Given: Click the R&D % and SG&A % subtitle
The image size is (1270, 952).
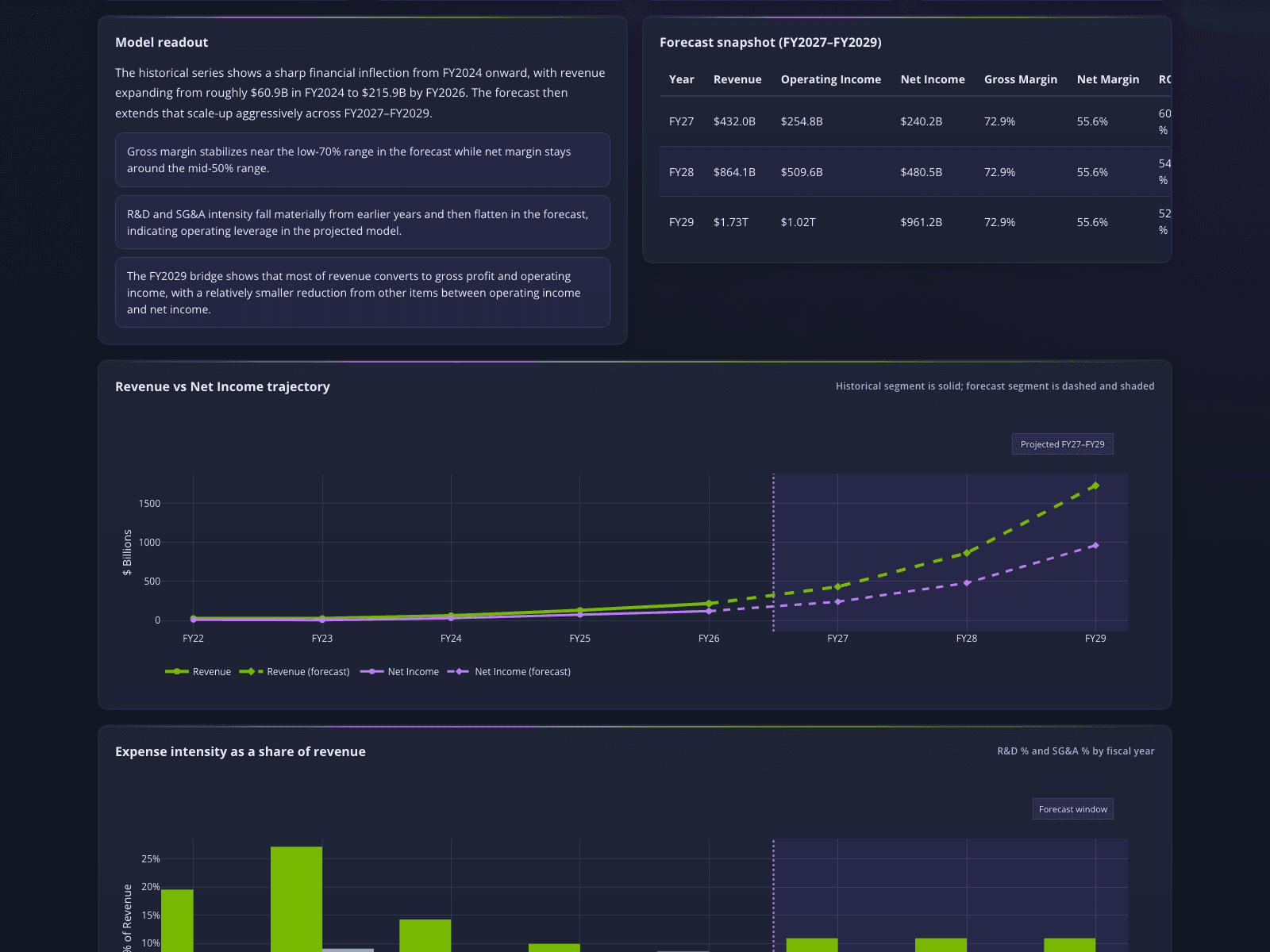Looking at the screenshot, I should pos(1076,751).
